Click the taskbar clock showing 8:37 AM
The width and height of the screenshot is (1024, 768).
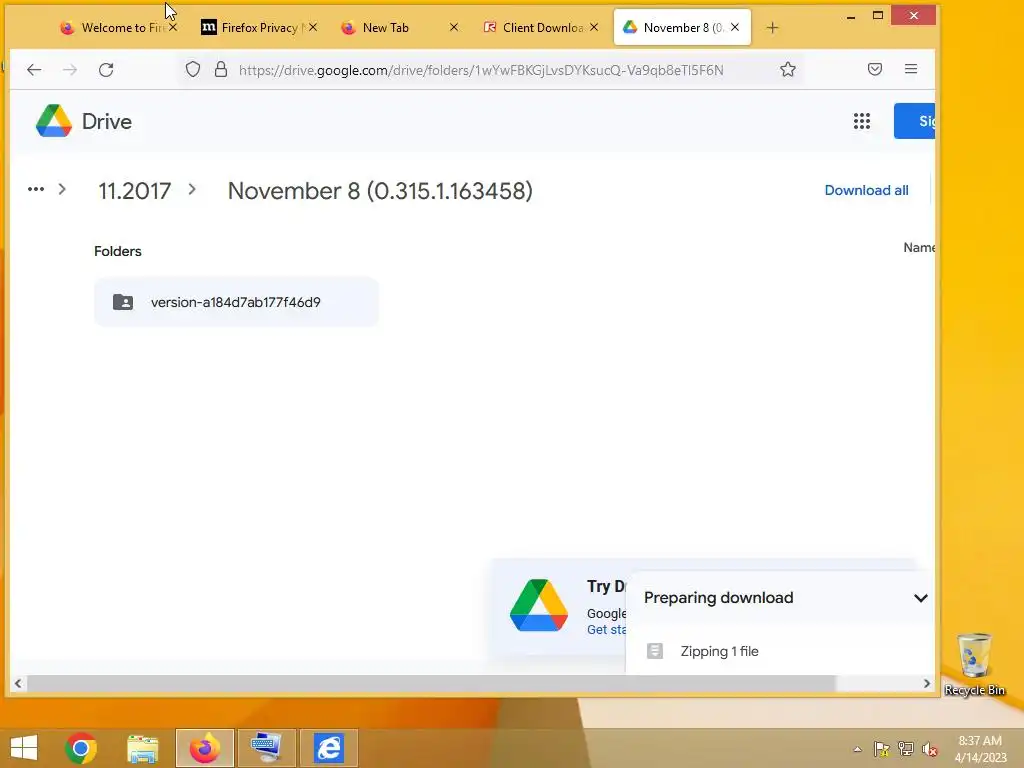[x=980, y=748]
